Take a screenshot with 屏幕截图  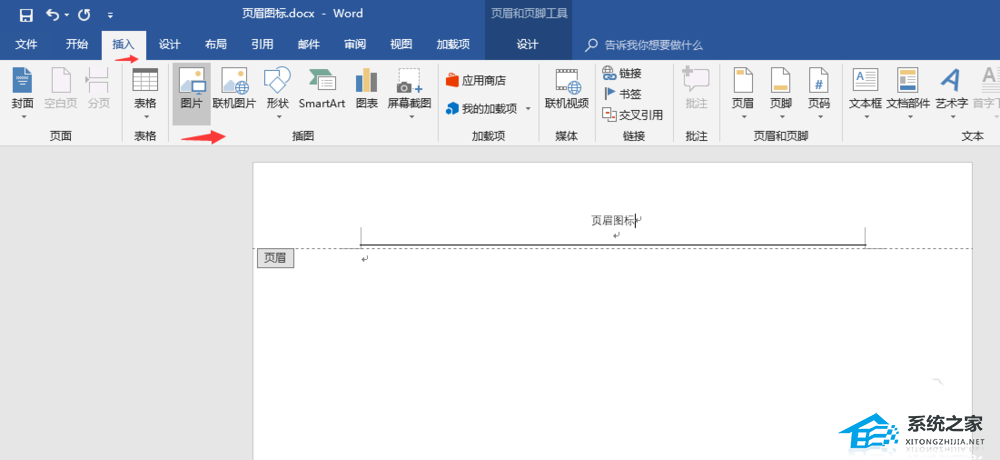[x=409, y=88]
